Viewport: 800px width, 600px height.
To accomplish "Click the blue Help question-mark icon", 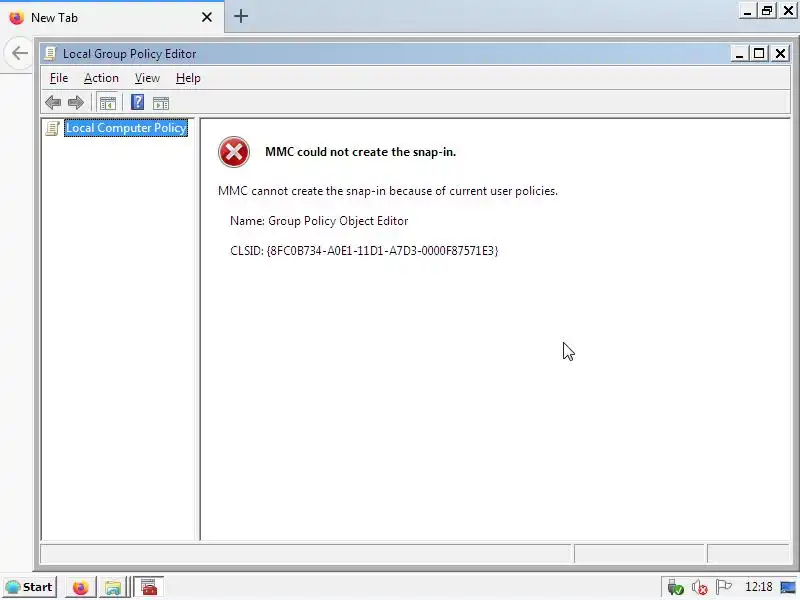I will (x=137, y=102).
